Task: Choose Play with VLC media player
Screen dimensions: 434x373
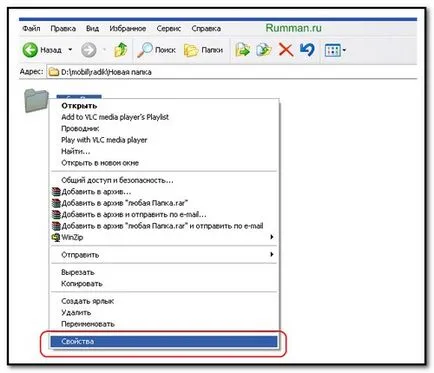Action: point(164,140)
